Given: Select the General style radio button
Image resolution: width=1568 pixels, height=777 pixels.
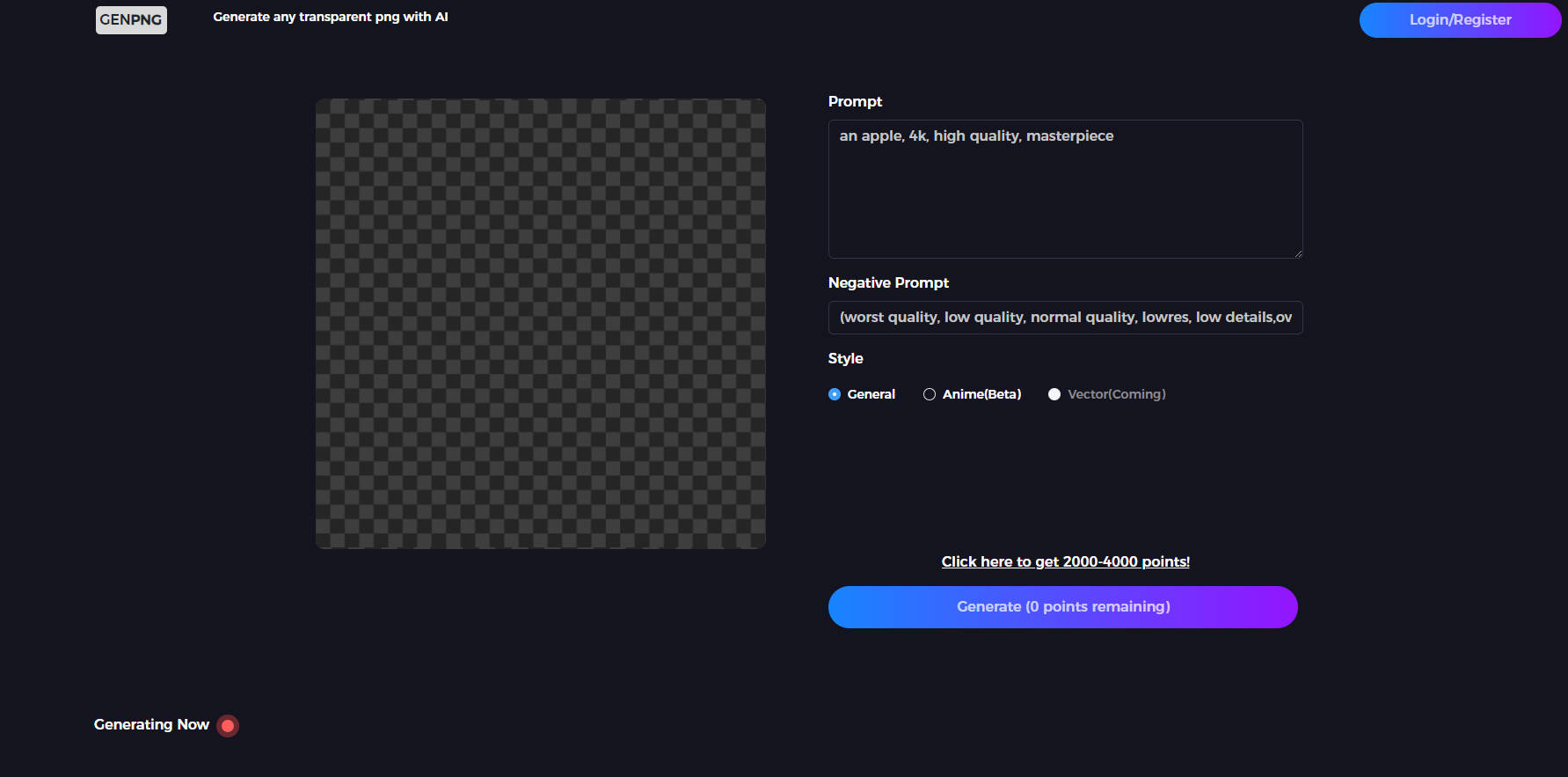Looking at the screenshot, I should [835, 394].
